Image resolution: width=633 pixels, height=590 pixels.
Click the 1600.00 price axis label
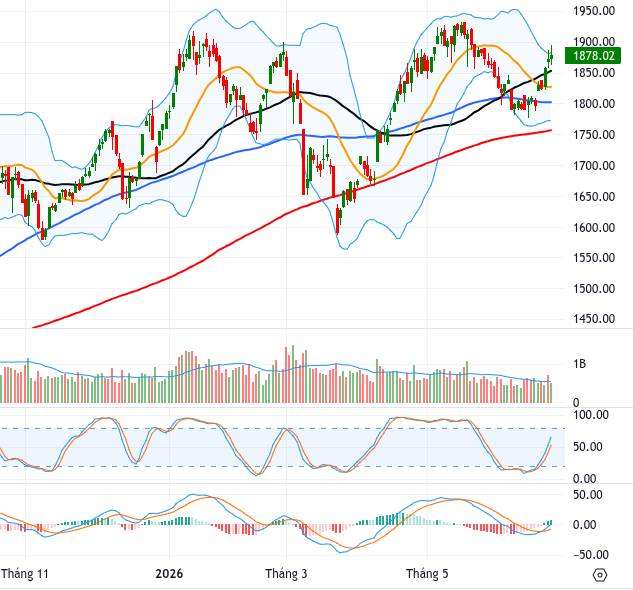coord(594,227)
